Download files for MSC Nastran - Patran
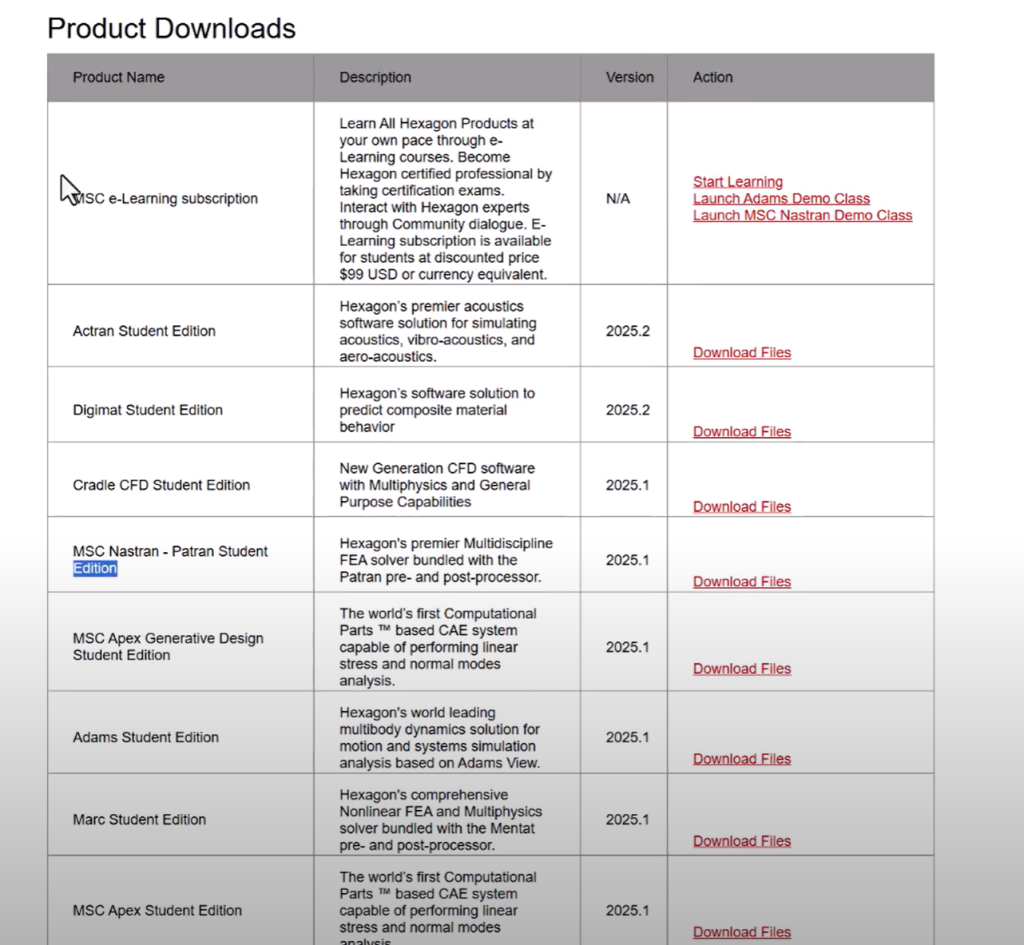 [x=741, y=582]
